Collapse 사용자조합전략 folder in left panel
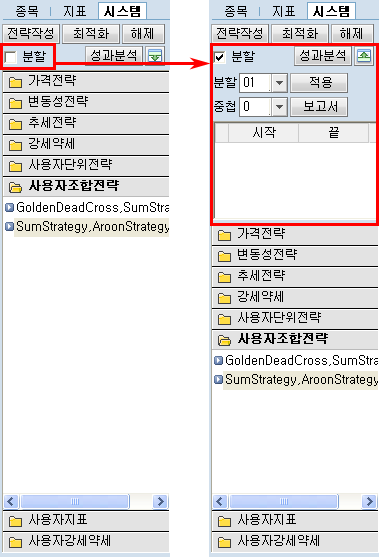The height and width of the screenshot is (557, 379). 86,186
